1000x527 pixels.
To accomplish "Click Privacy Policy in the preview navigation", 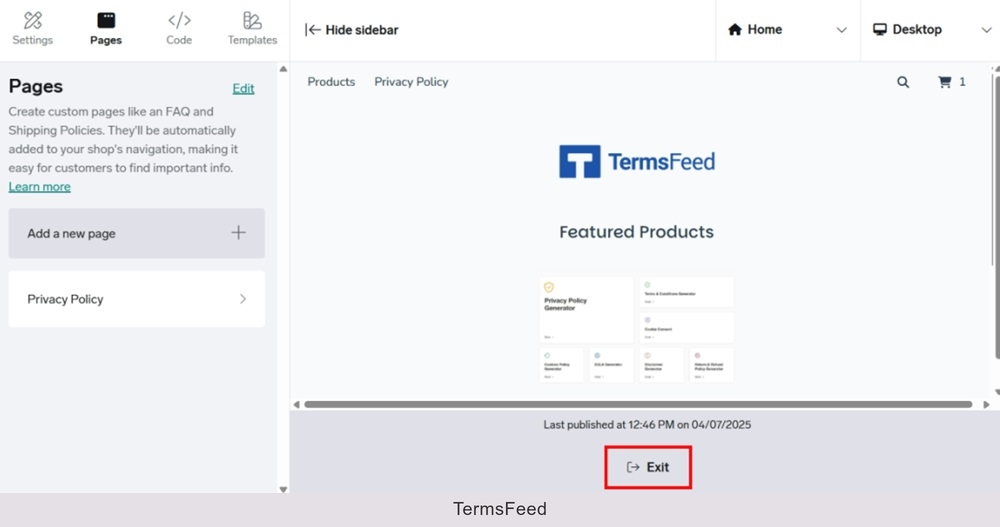I will point(411,82).
